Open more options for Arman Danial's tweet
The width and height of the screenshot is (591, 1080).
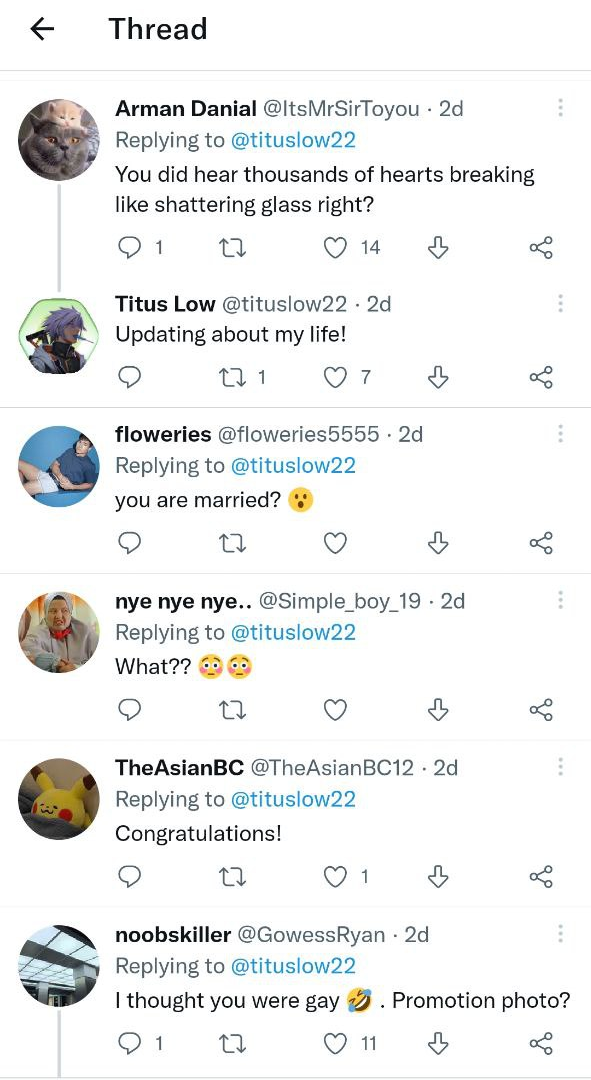coord(561,108)
